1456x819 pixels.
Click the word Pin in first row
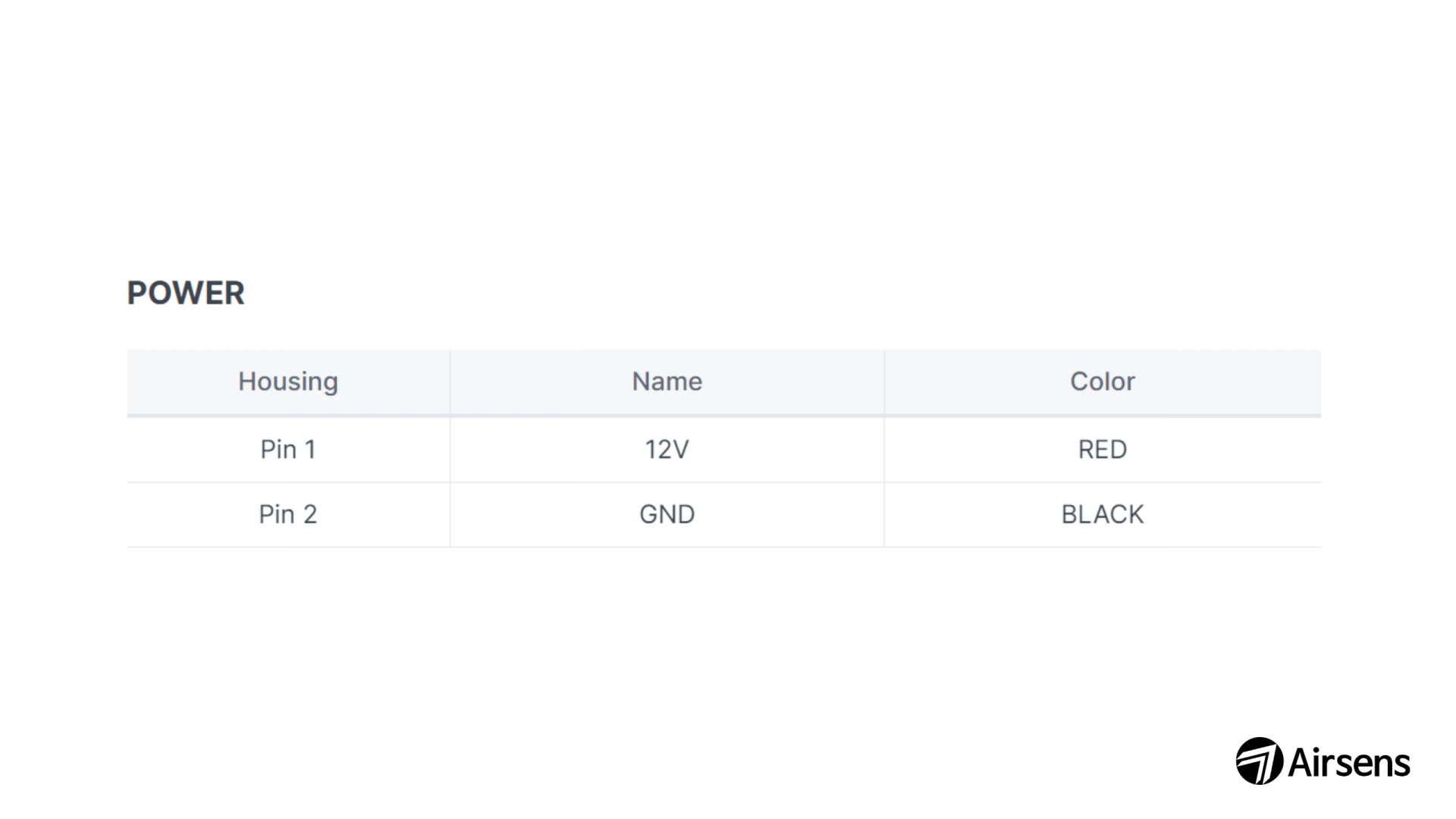click(x=278, y=450)
